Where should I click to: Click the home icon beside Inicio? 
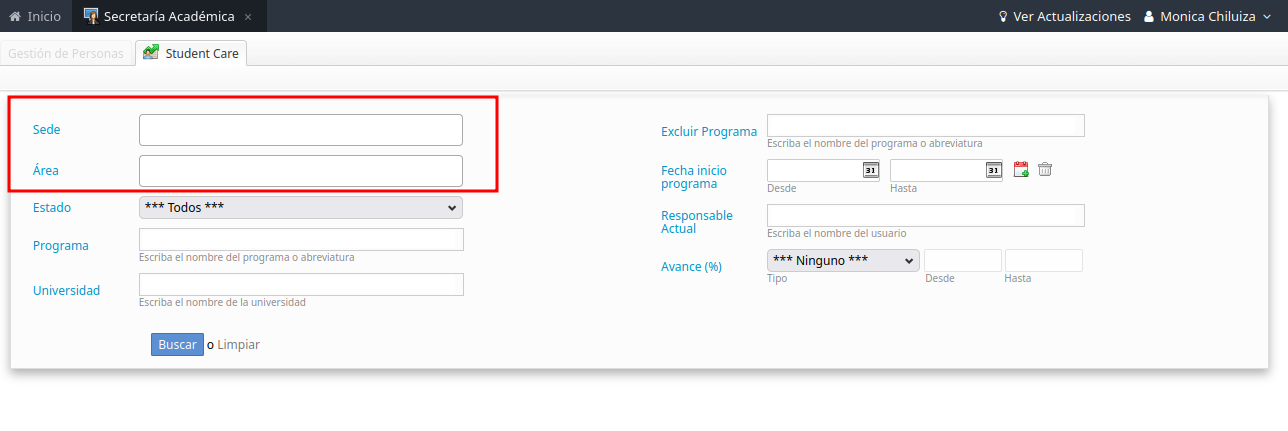pos(15,16)
